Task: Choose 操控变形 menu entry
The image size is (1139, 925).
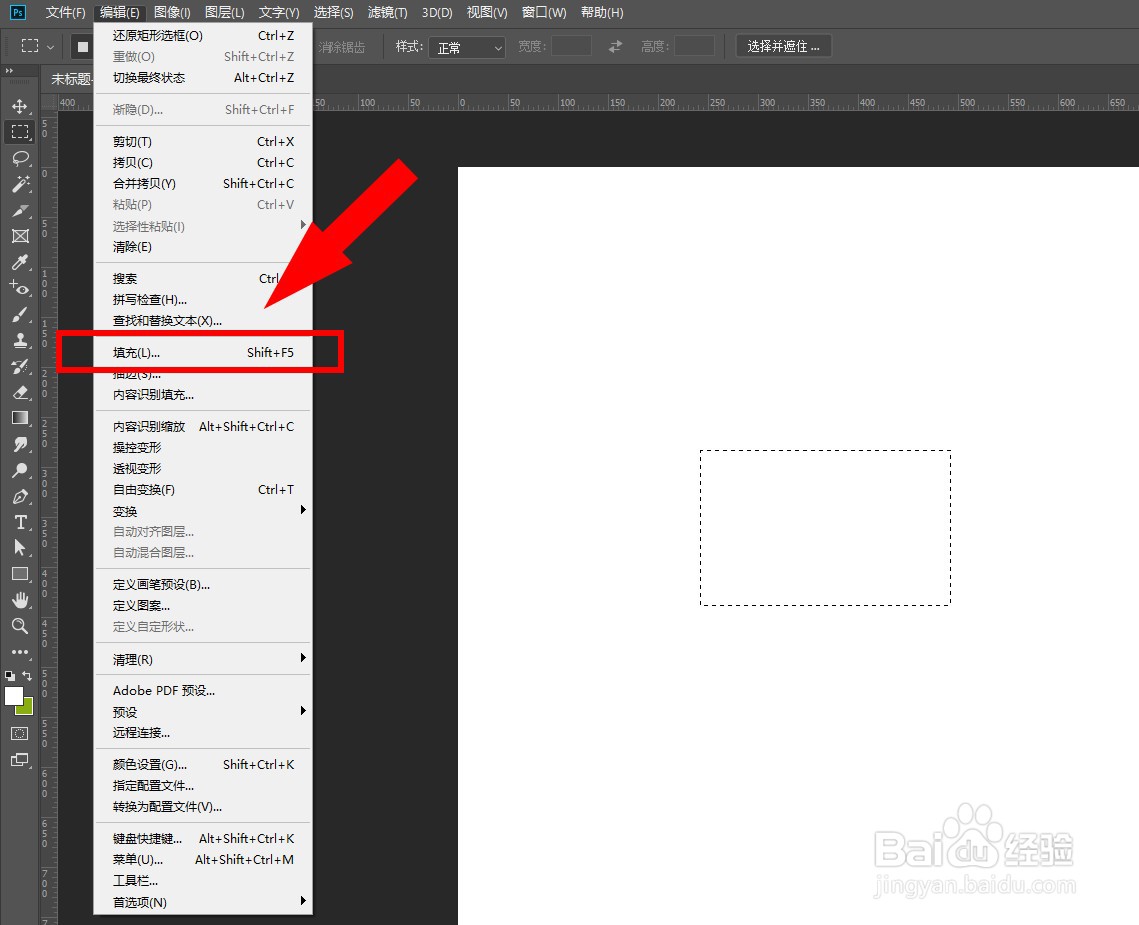Action: click(x=203, y=448)
